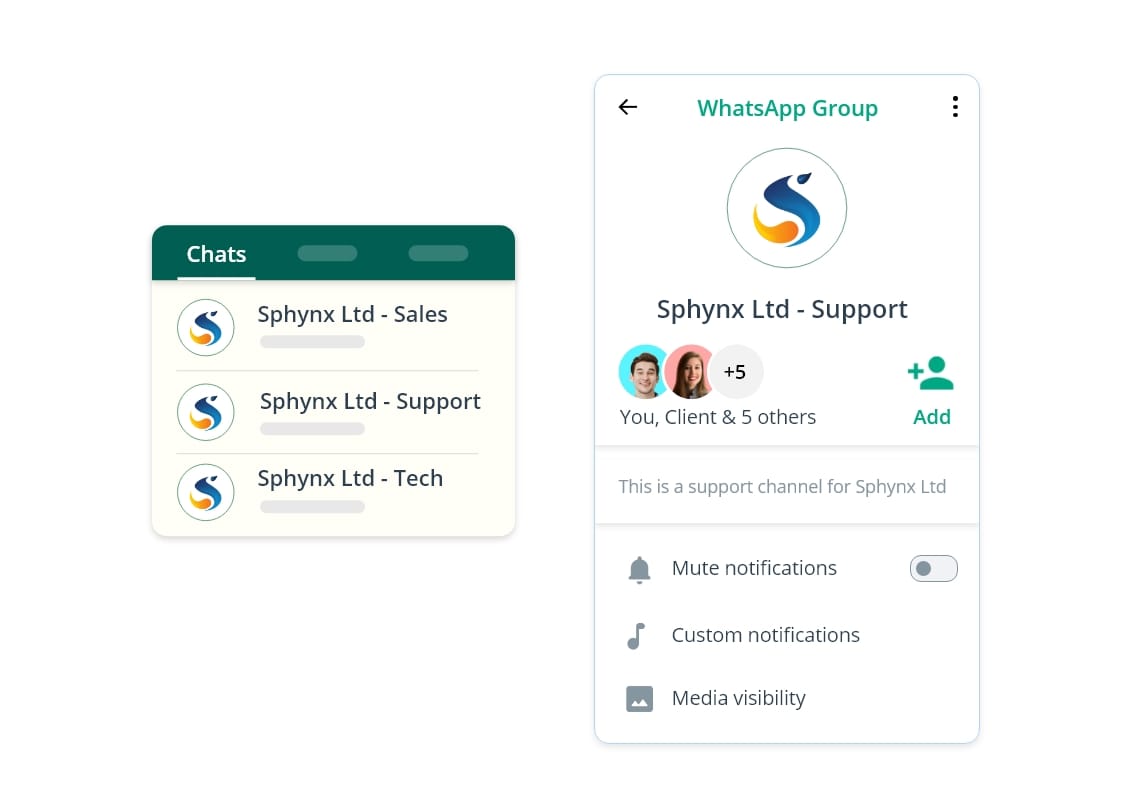Open the three-dot more options menu

tap(955, 107)
